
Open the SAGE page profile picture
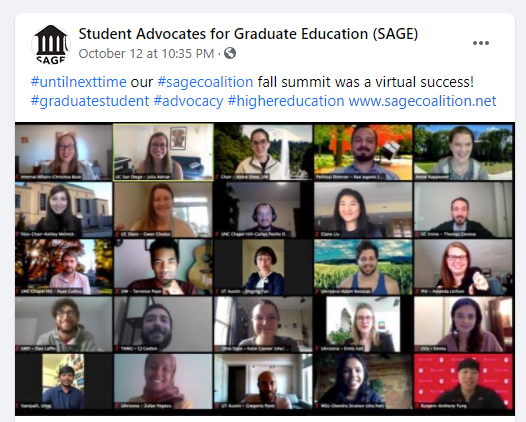[x=51, y=44]
